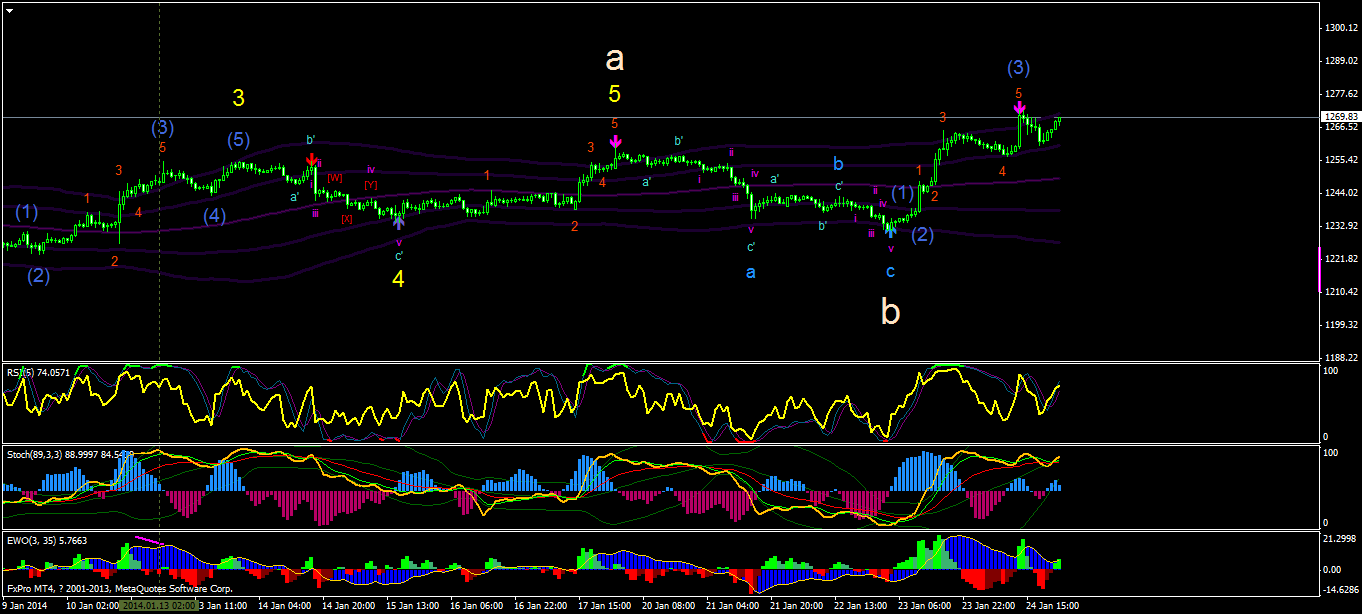The width and height of the screenshot is (1362, 614).
Task: Click price scale value 1289.02
Action: click(1341, 61)
